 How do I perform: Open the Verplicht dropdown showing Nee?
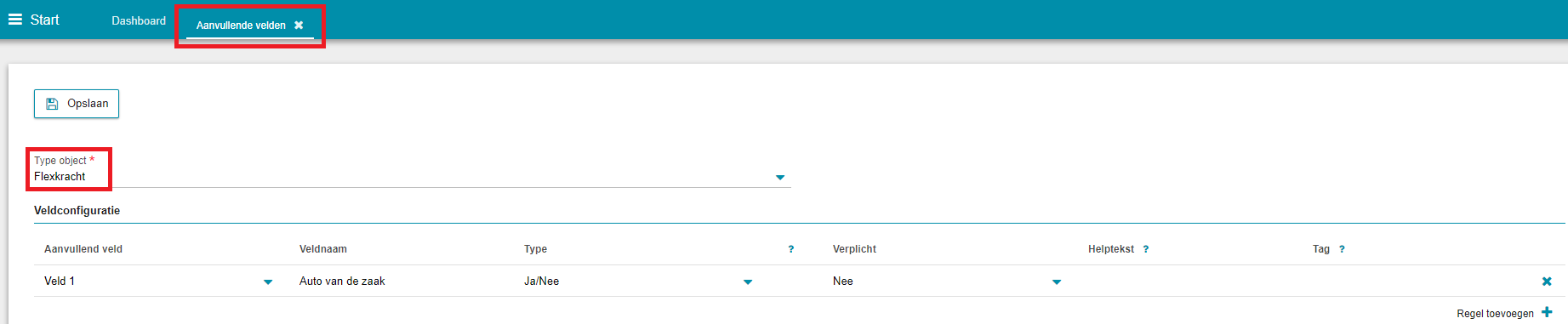click(x=947, y=281)
